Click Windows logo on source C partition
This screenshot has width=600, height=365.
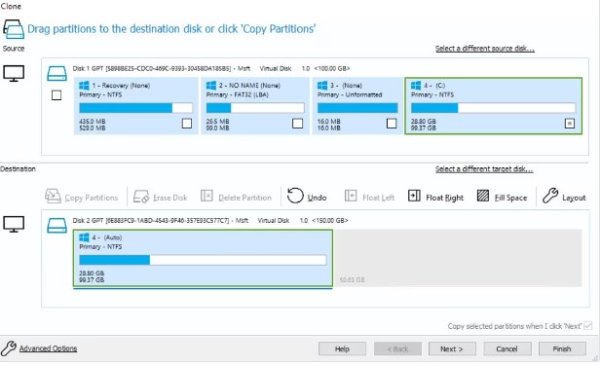coord(416,85)
